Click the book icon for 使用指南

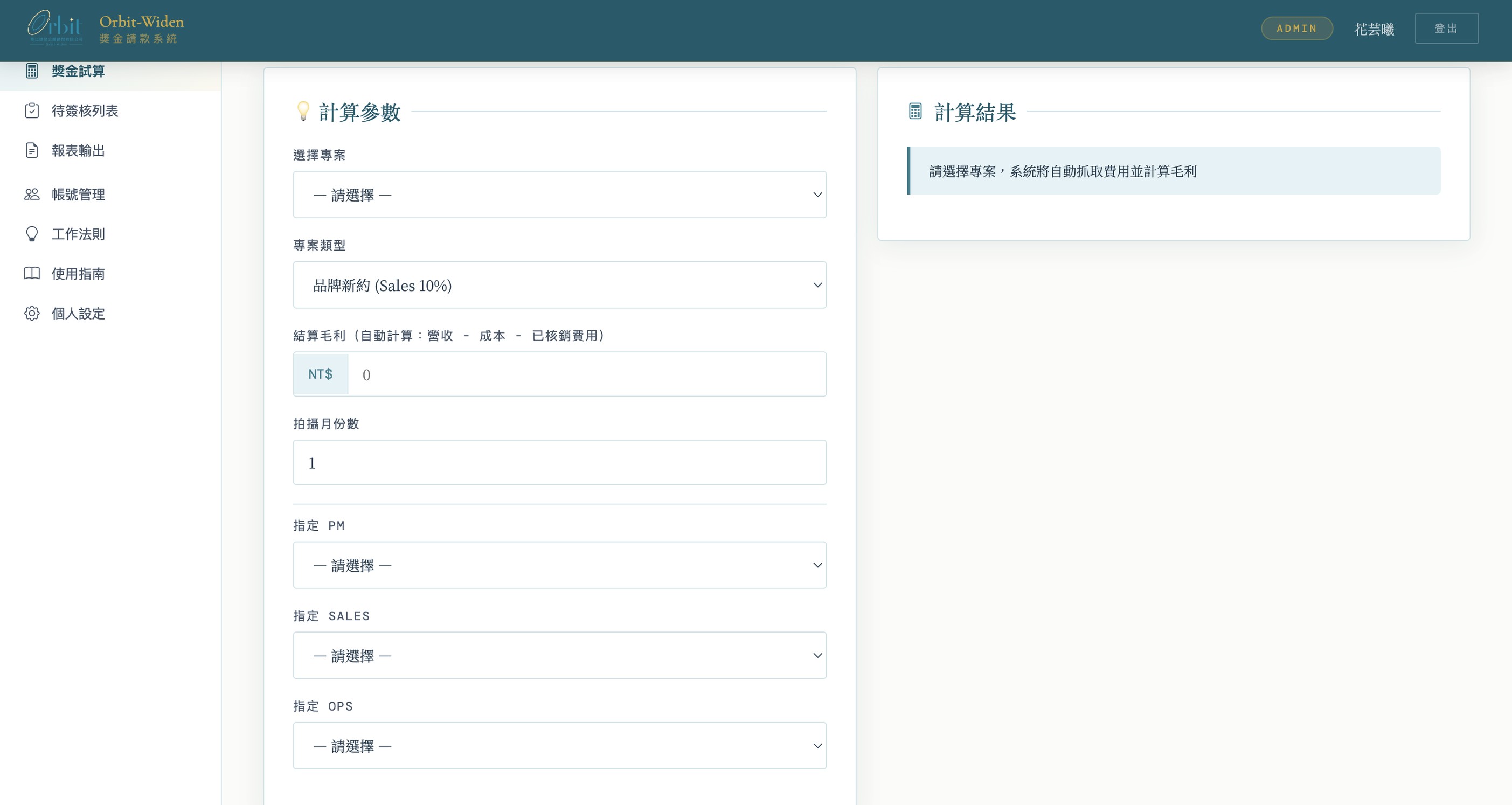coord(32,273)
